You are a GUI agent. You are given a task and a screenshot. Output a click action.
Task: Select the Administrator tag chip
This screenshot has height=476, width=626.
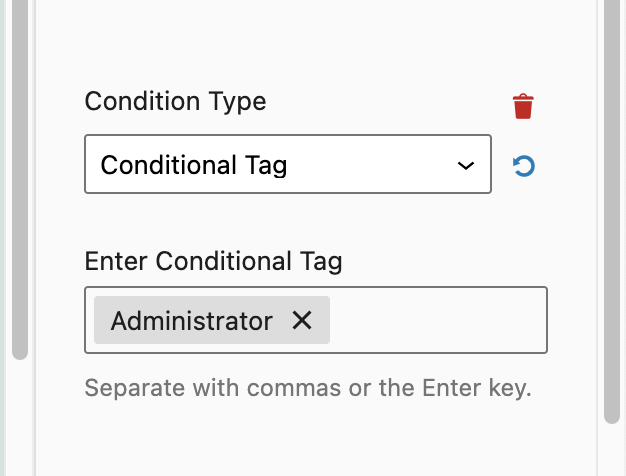(x=191, y=320)
